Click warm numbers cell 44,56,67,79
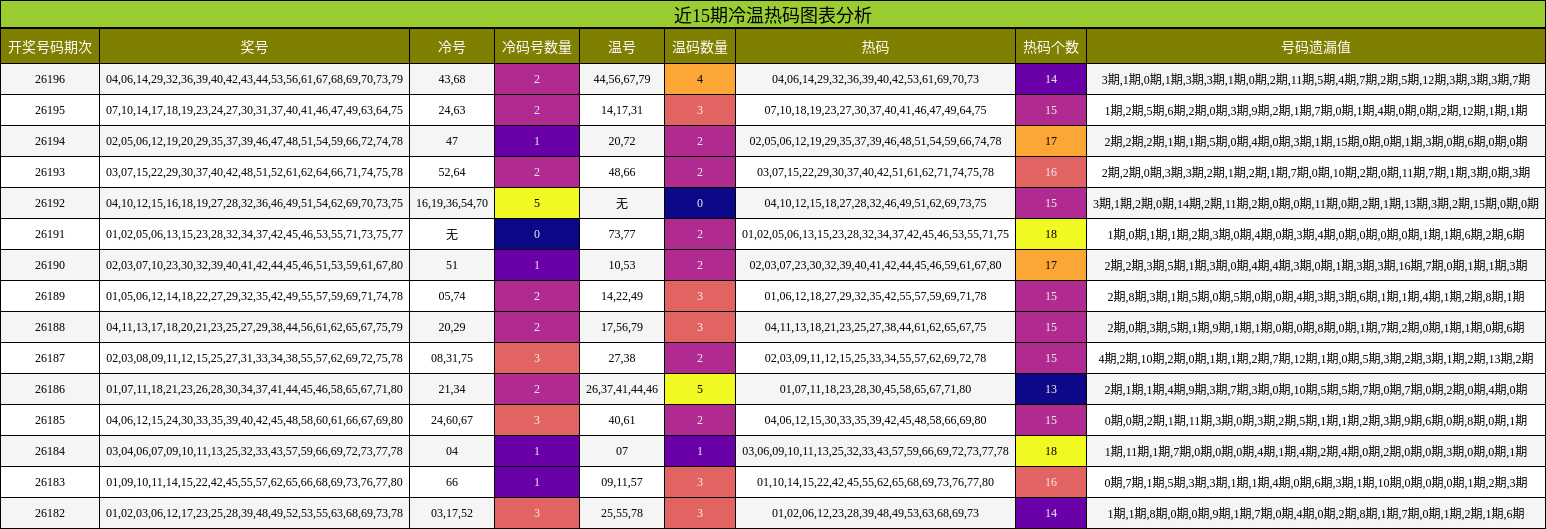The width and height of the screenshot is (1546, 529). click(x=622, y=79)
